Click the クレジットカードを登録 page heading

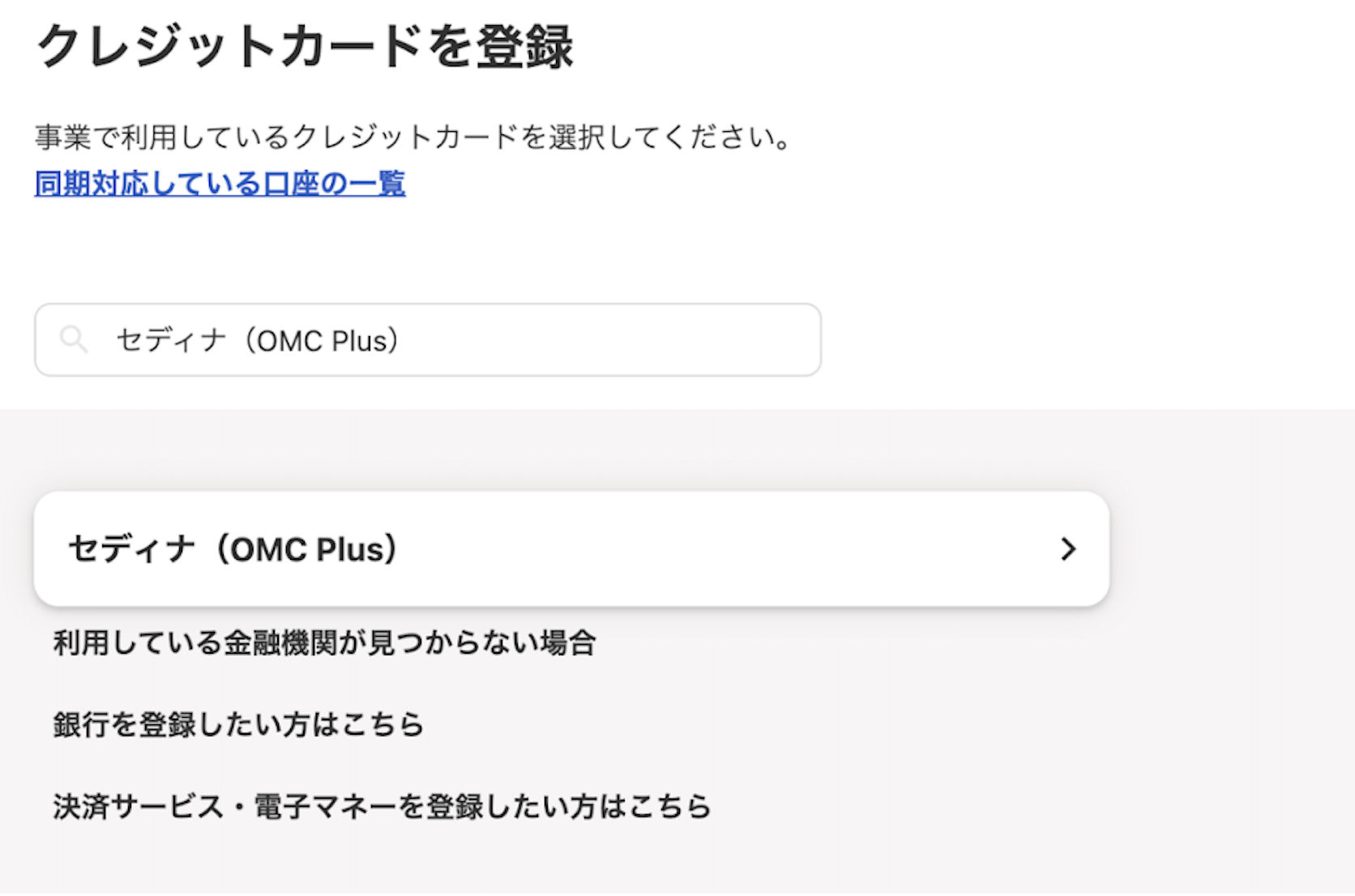(x=305, y=47)
